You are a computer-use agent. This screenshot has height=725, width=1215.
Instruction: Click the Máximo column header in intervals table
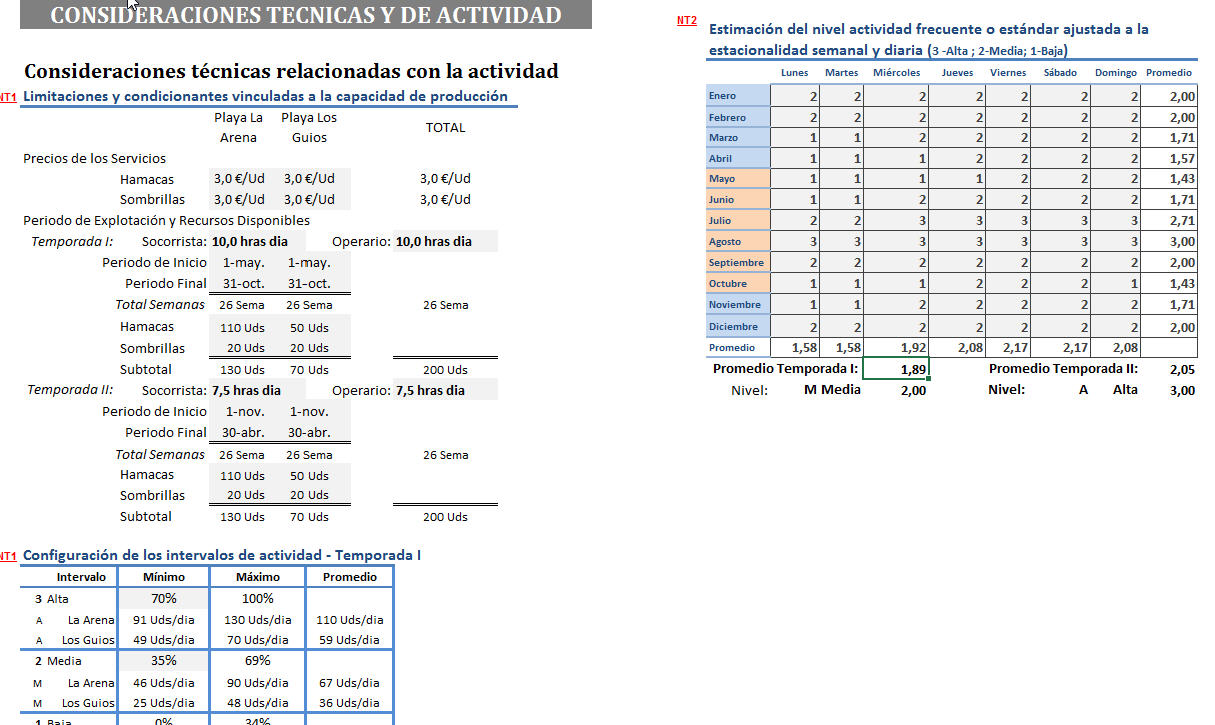click(x=257, y=577)
